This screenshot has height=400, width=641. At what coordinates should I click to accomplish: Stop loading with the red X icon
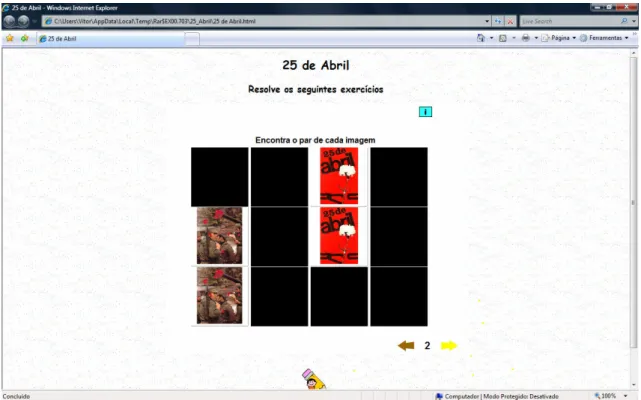coord(511,21)
